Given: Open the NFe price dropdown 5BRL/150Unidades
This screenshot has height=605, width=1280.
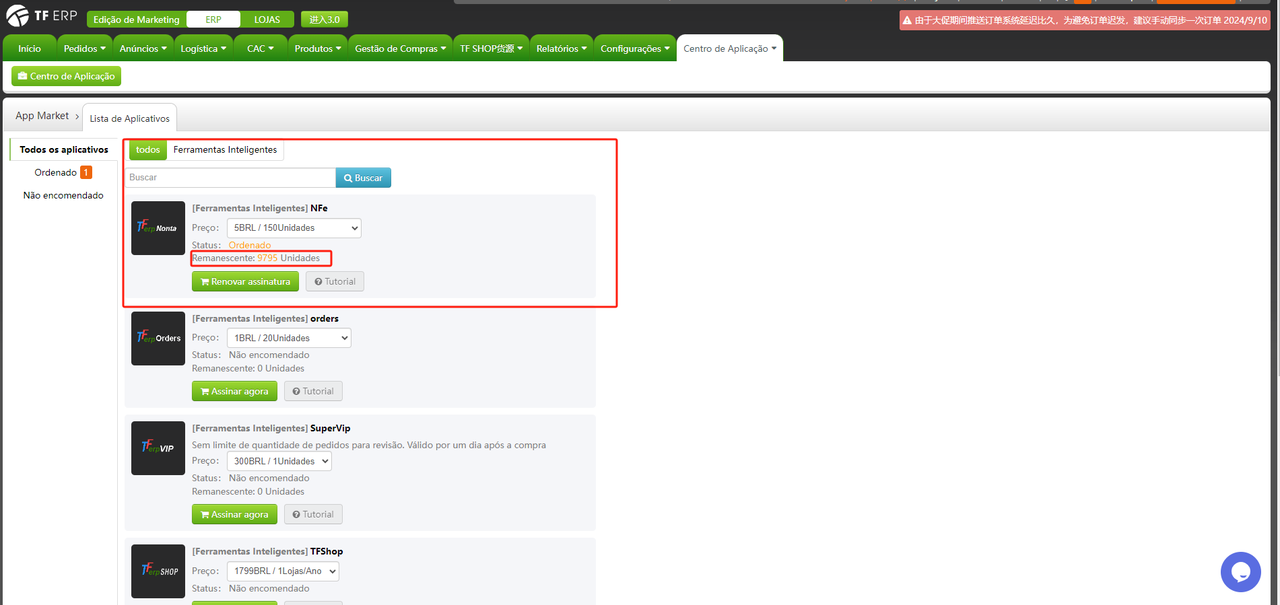Looking at the screenshot, I should point(293,227).
